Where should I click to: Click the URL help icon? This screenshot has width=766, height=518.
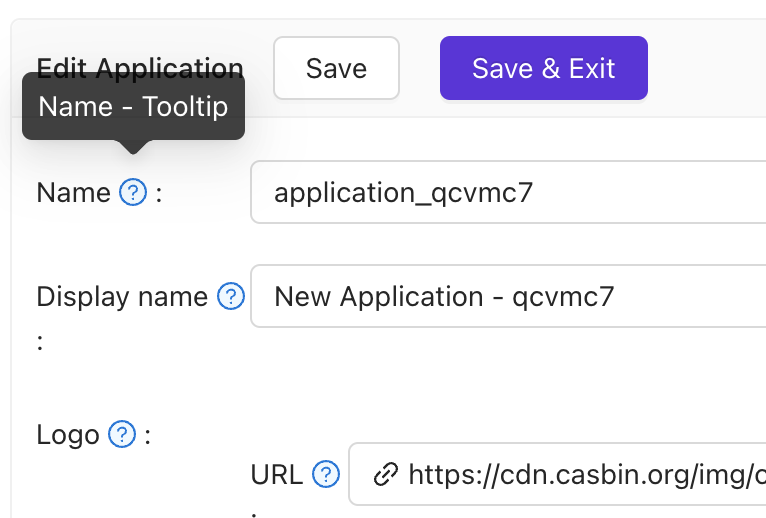[326, 475]
